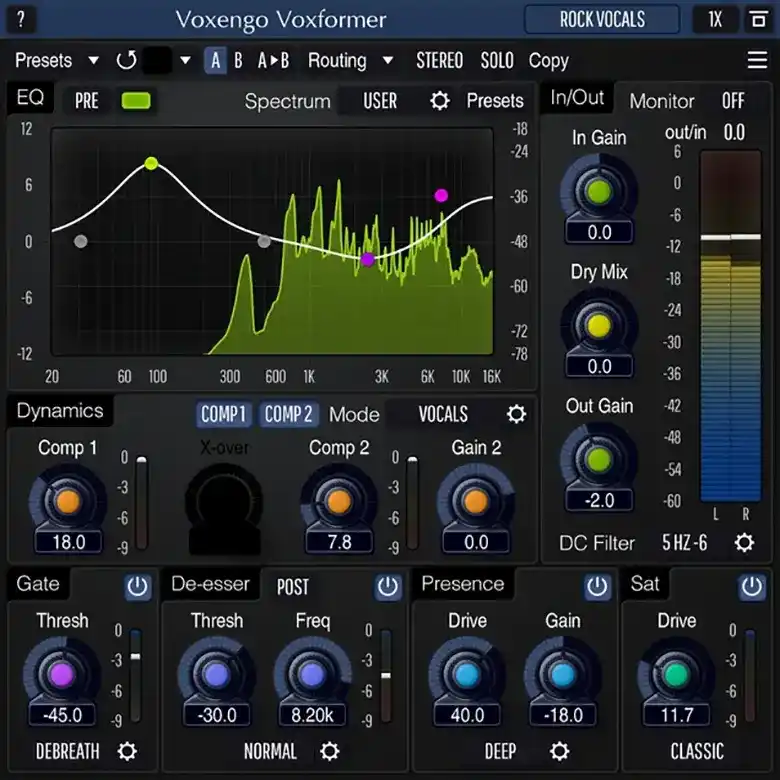Image resolution: width=780 pixels, height=780 pixels.
Task: Click the Copy button
Action: (549, 61)
